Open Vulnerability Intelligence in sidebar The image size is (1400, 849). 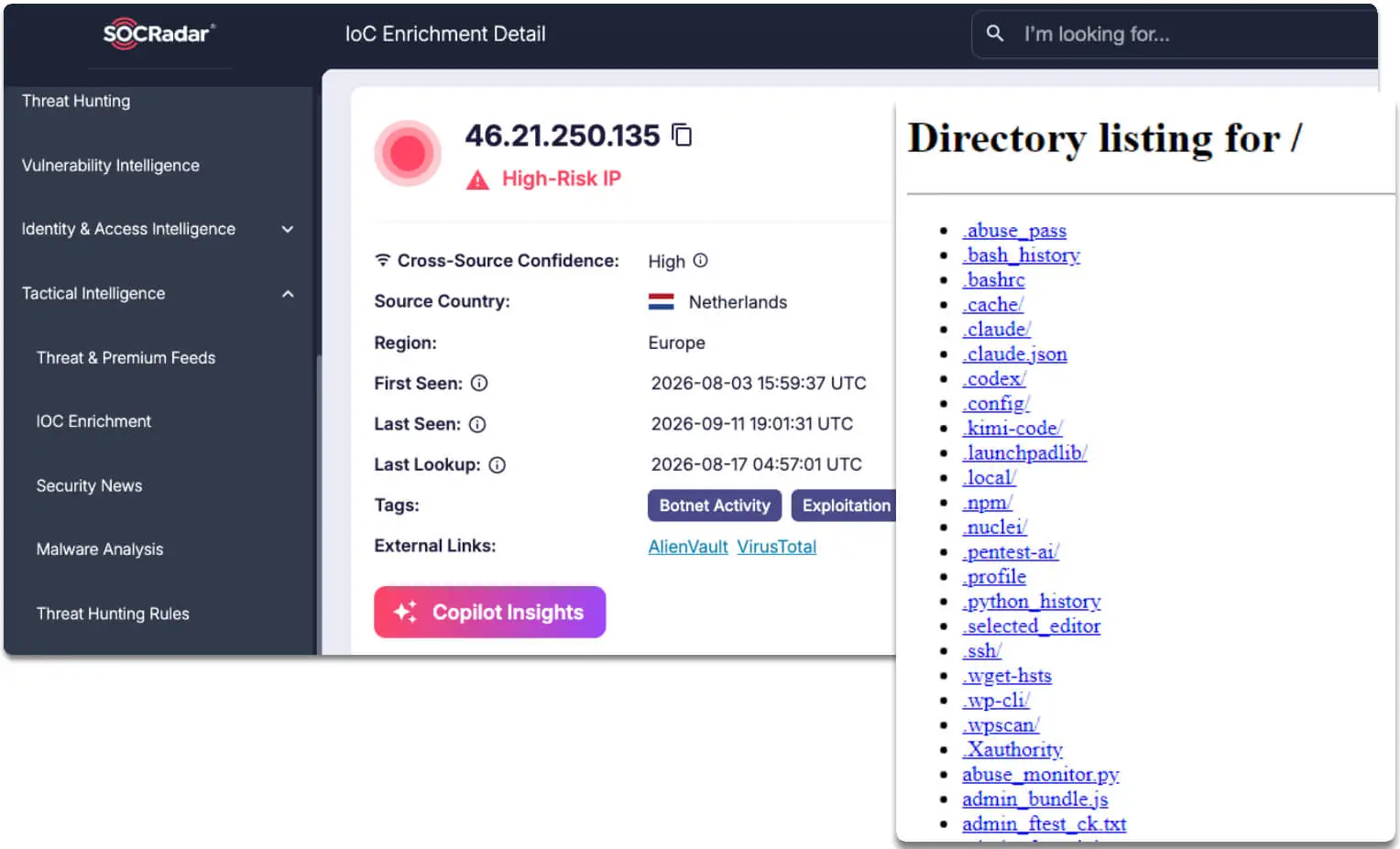tap(111, 166)
